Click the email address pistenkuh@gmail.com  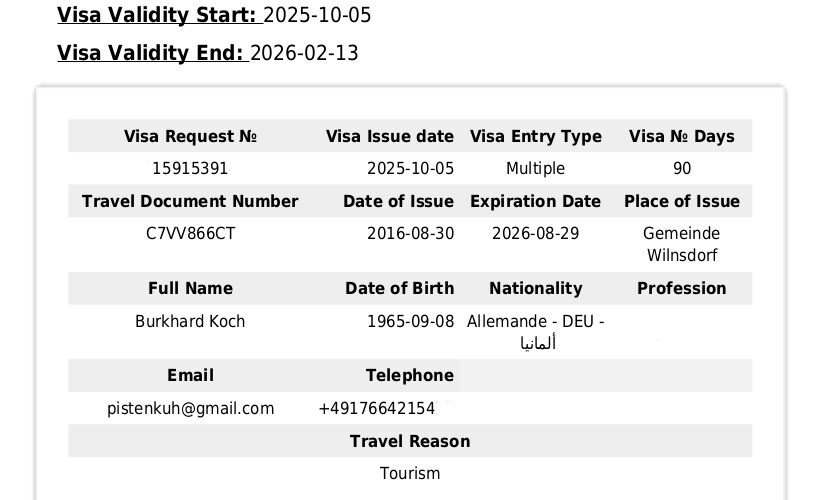point(190,408)
